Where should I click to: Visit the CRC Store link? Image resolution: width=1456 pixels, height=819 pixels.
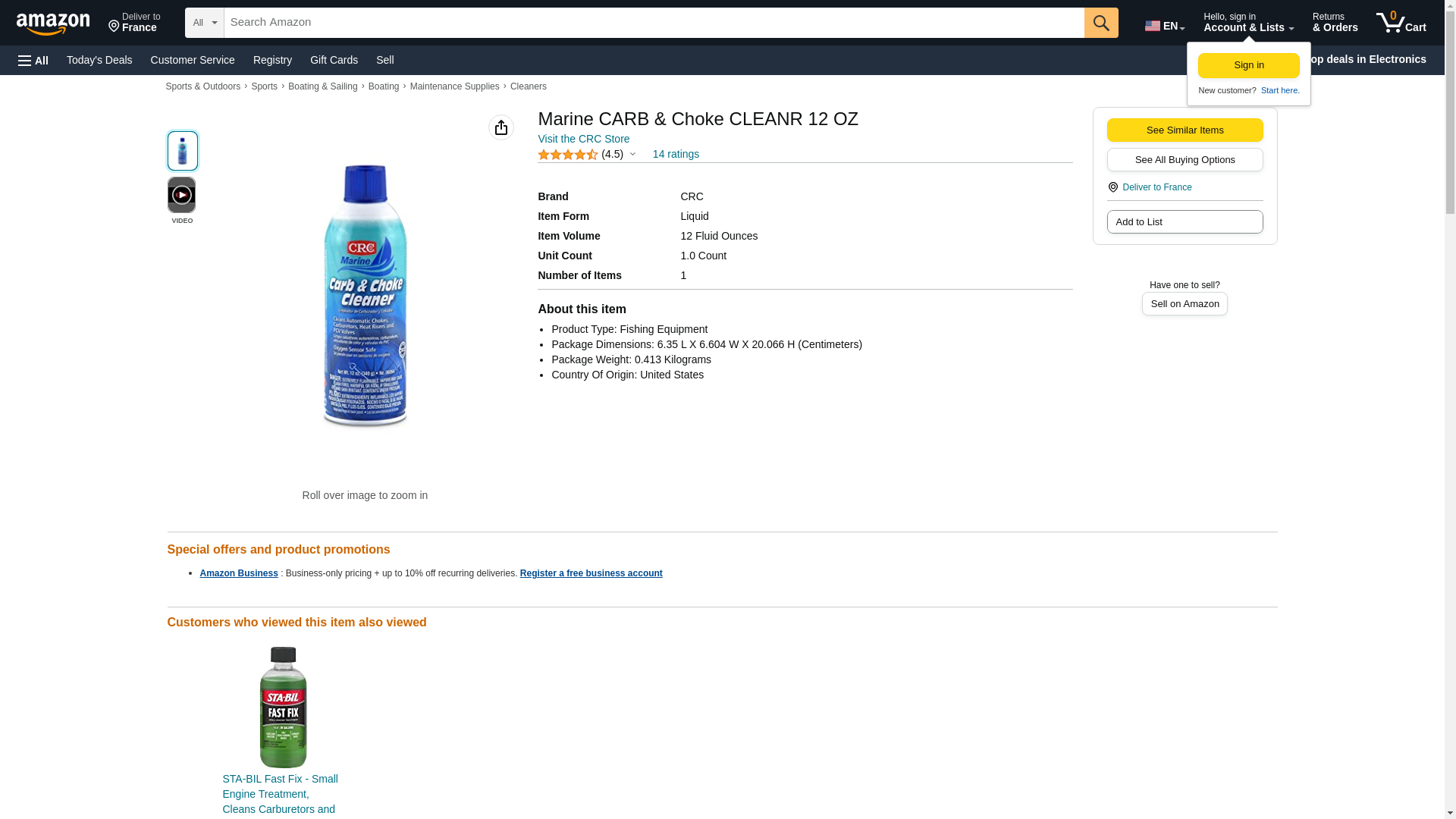click(583, 139)
